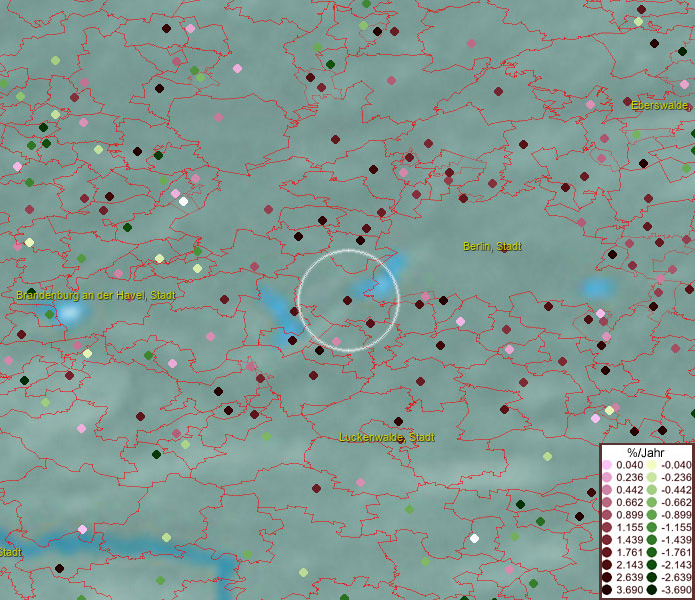Select the "-1.761" legend value text

(x=676, y=553)
